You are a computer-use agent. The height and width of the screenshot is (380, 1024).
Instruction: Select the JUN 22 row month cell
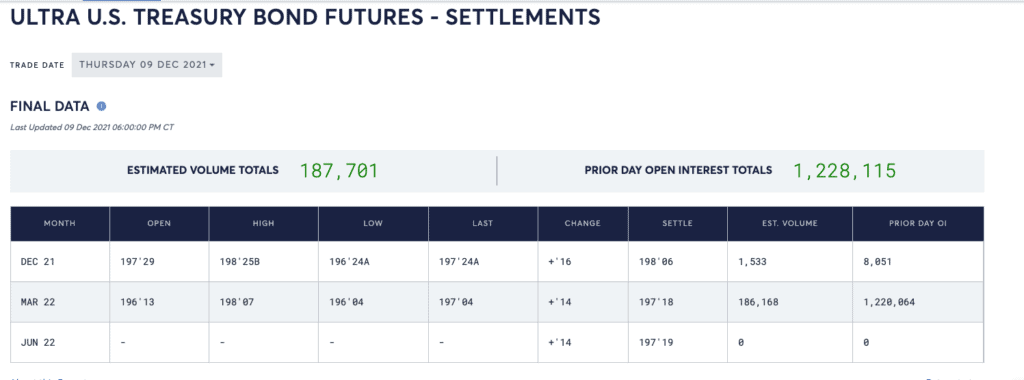pos(59,343)
